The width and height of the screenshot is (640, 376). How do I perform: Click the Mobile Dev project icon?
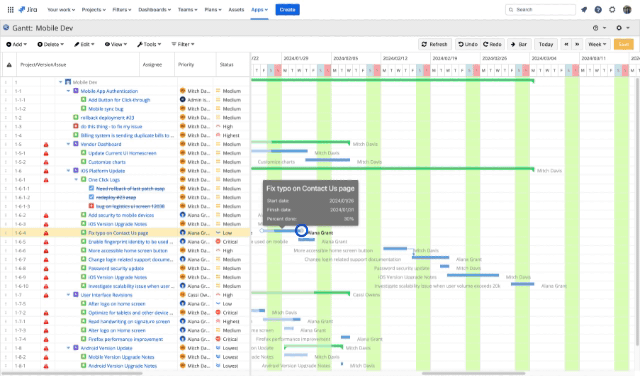(68, 82)
